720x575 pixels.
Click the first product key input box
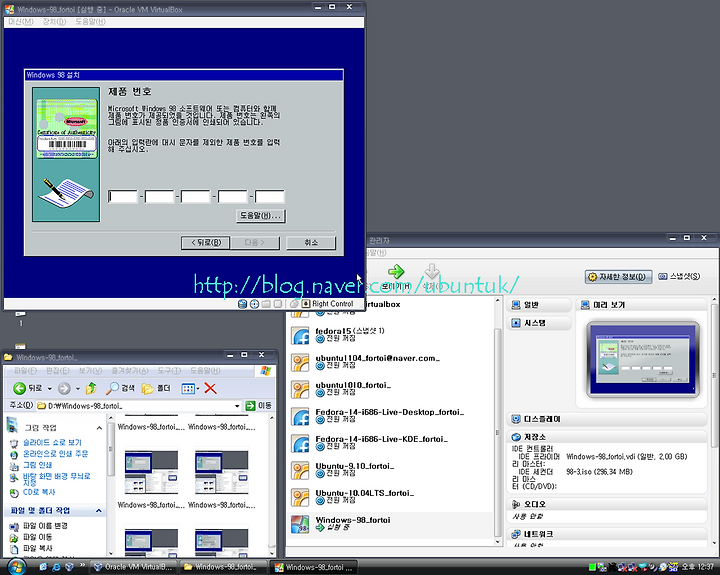pos(123,197)
